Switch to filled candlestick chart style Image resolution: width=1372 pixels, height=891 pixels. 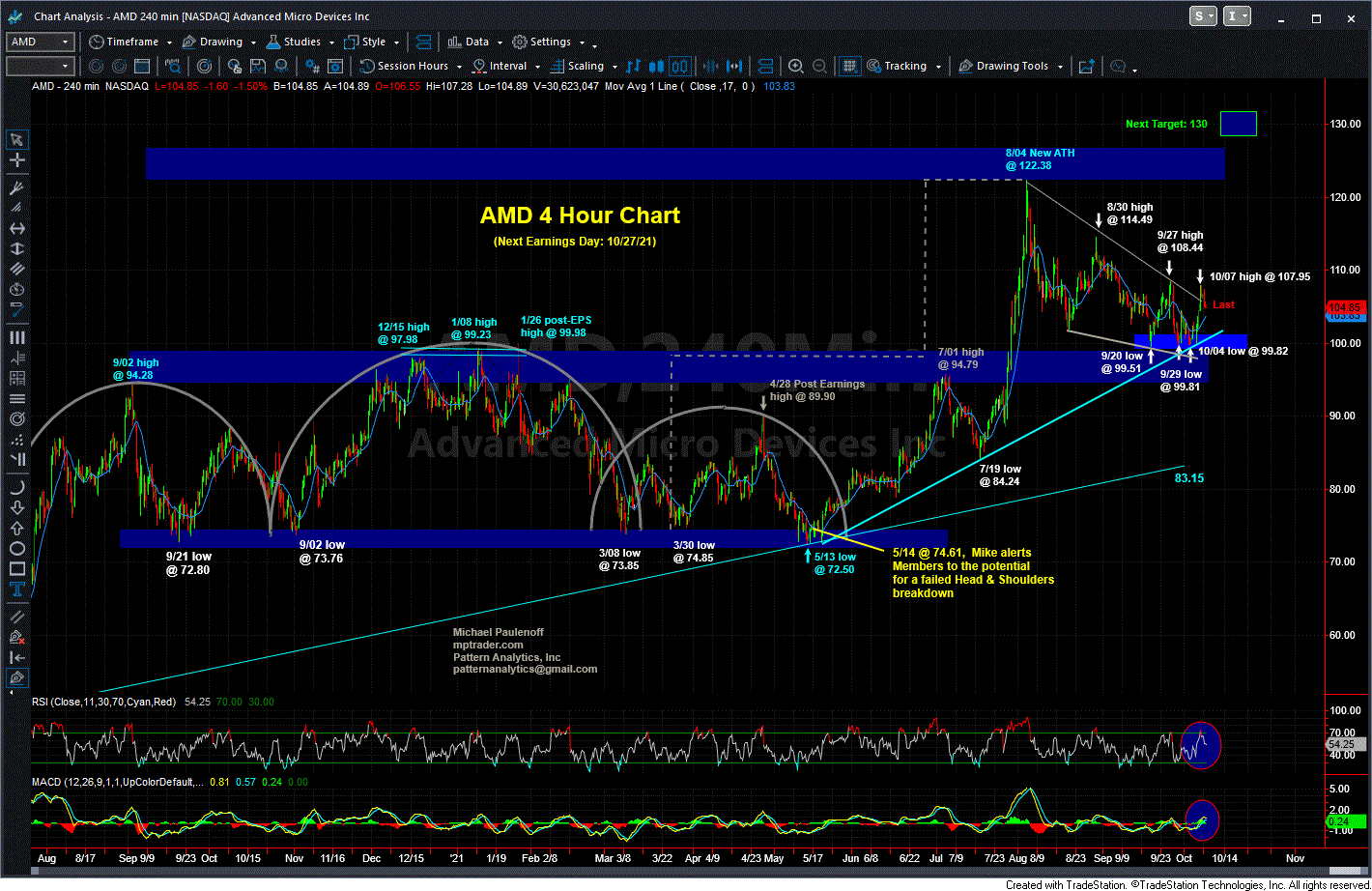(655, 66)
